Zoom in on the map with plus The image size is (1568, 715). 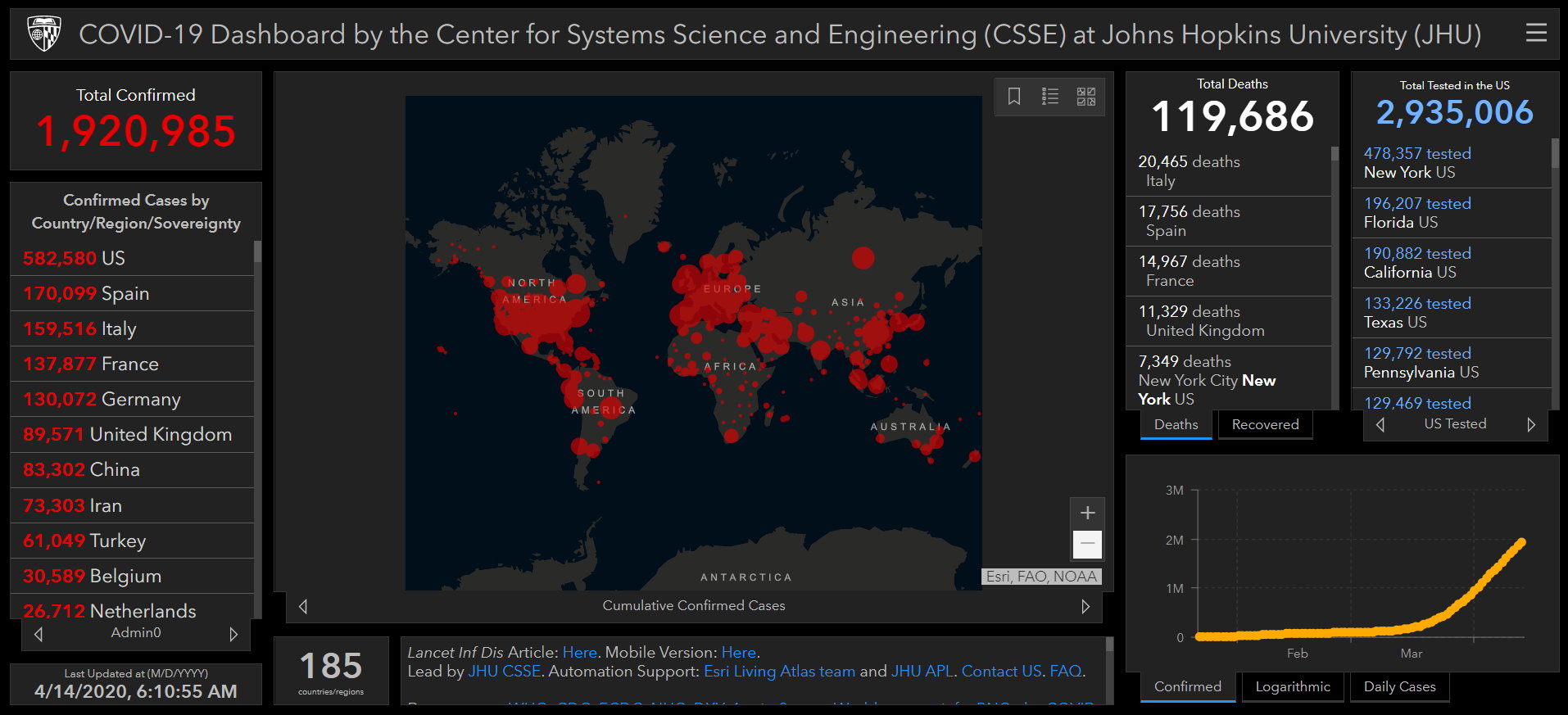coord(1088,513)
